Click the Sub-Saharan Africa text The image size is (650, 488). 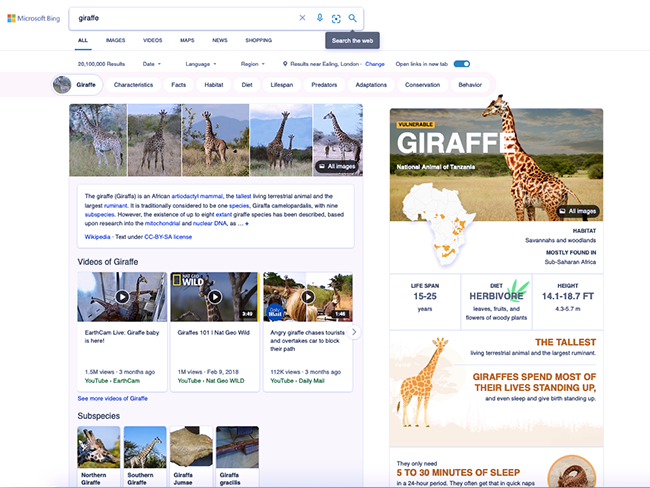(x=570, y=262)
